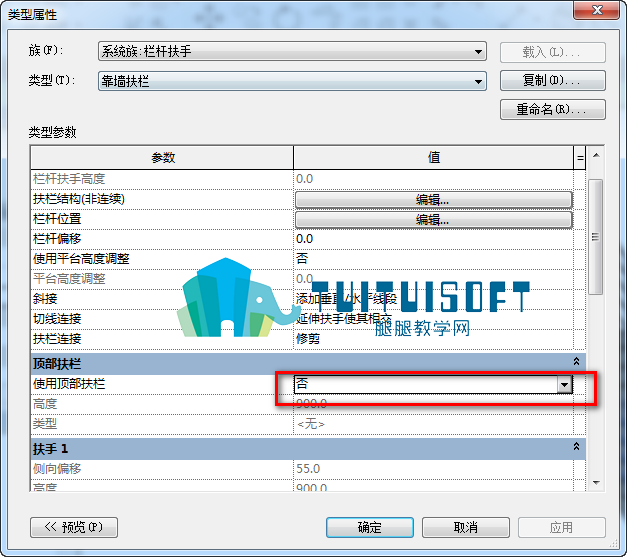This screenshot has height=557, width=627.
Task: Open the 类型(T) type dropdown showing 靠墙扶栏
Action: click(x=292, y=81)
